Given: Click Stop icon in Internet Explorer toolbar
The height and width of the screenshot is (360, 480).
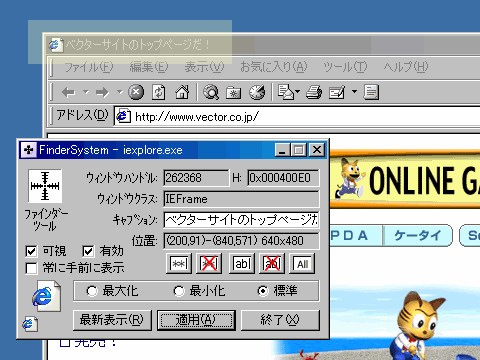Looking at the screenshot, I should click(136, 92).
